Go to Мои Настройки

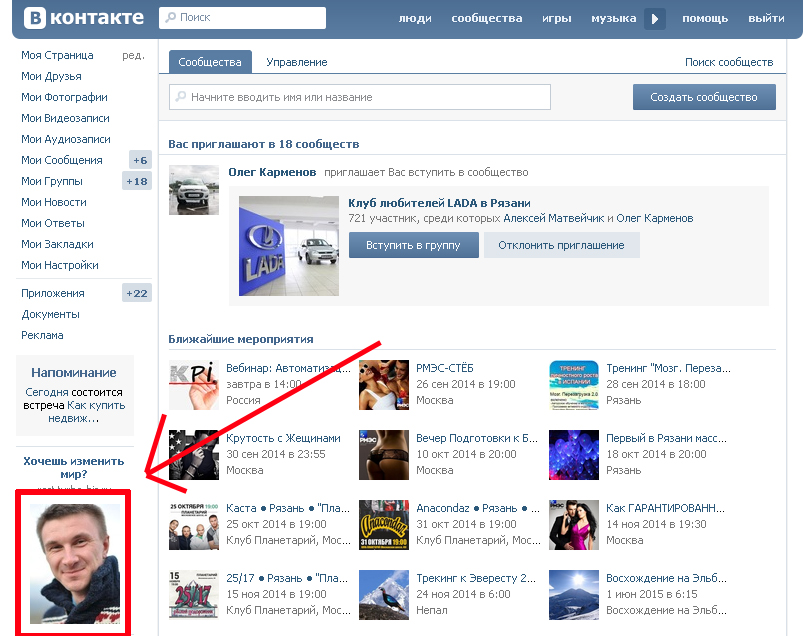click(x=60, y=266)
